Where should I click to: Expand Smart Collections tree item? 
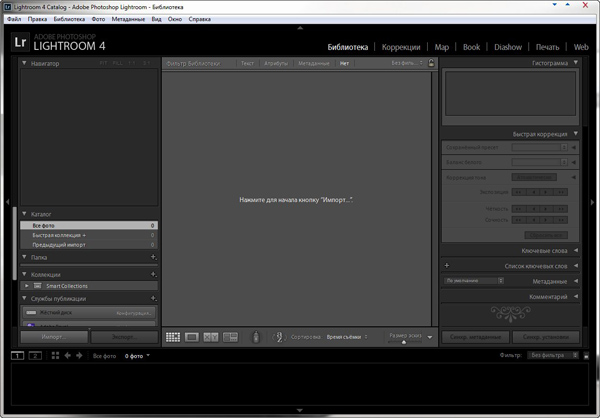26,286
